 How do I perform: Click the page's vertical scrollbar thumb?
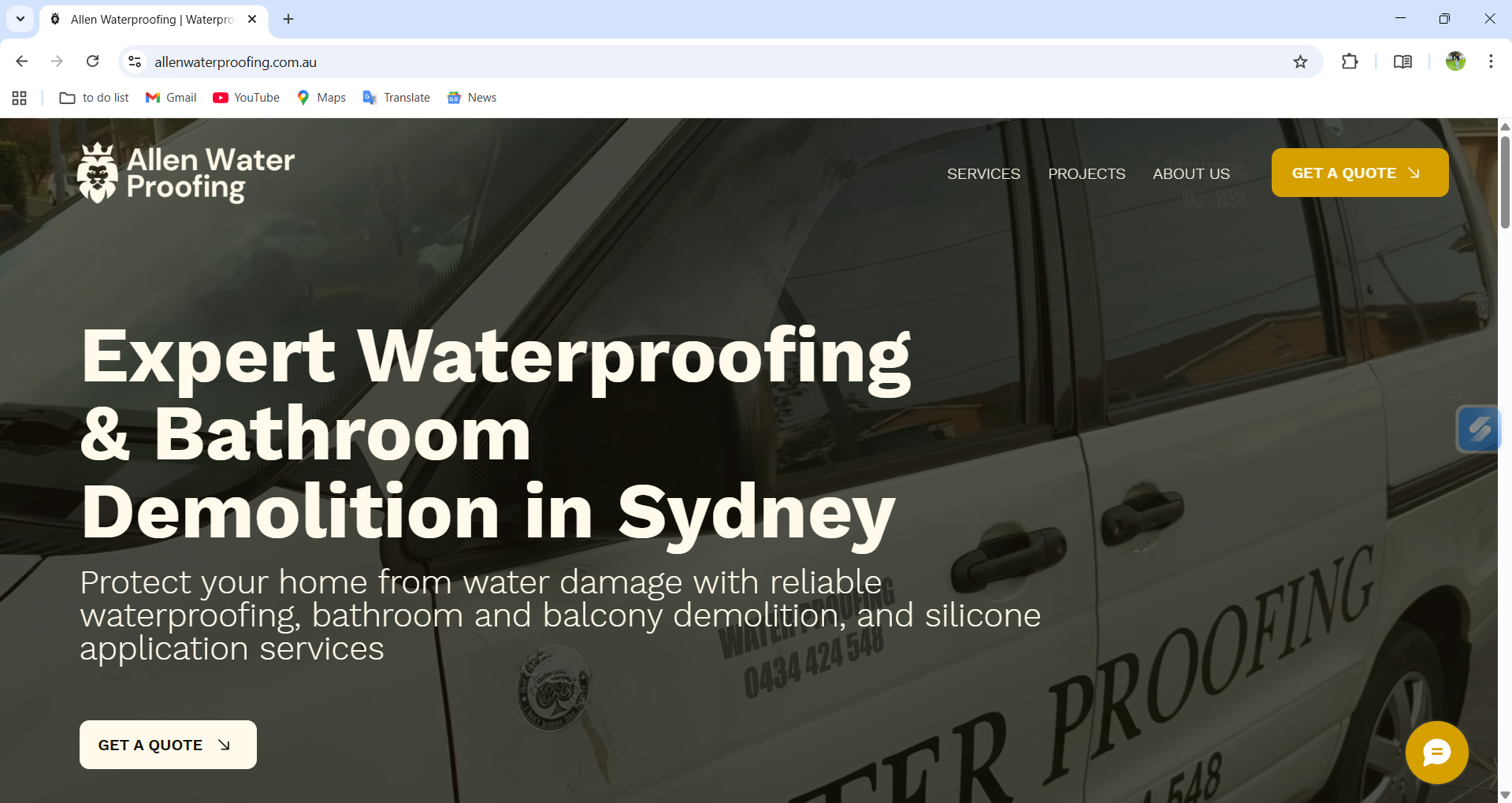pos(1505,181)
